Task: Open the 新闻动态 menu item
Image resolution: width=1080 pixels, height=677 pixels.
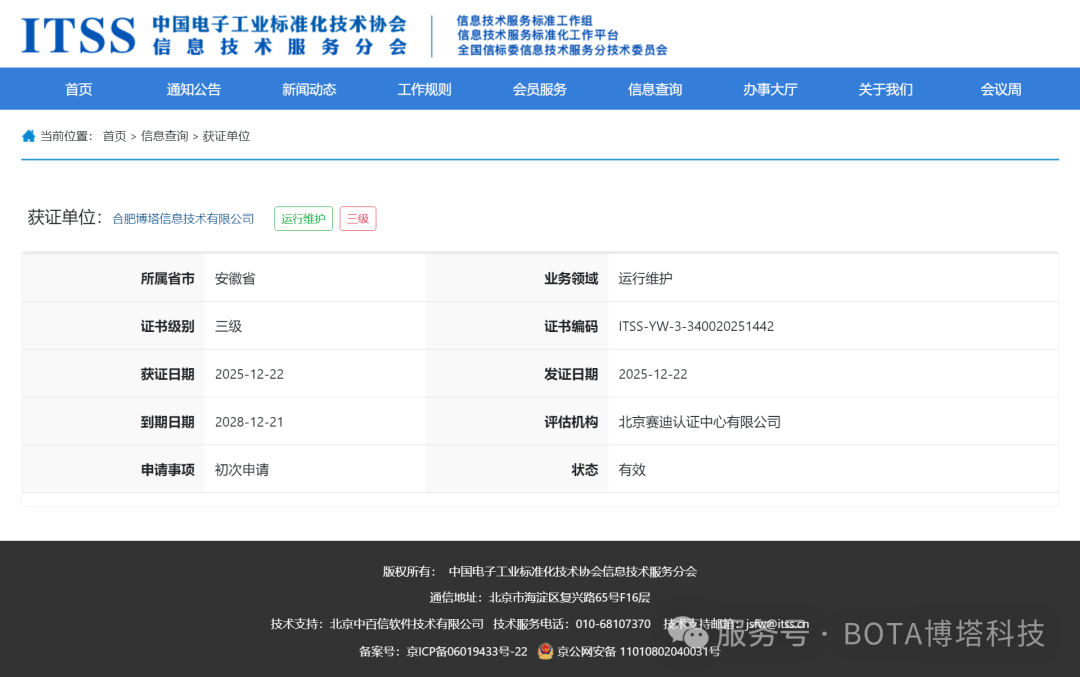Action: pyautogui.click(x=309, y=90)
